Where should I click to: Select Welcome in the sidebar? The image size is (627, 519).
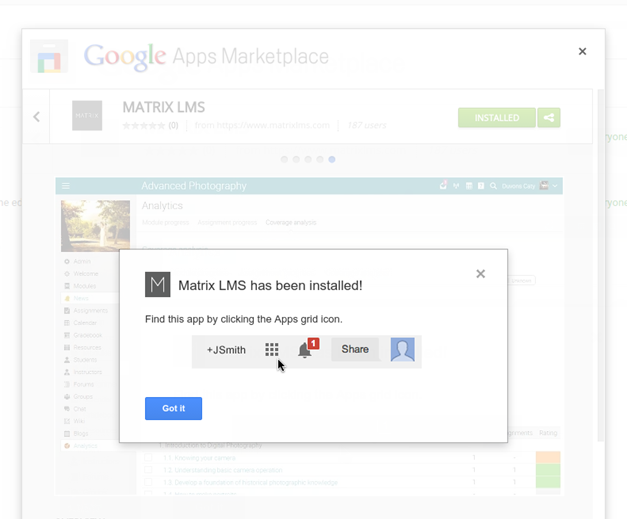click(86, 273)
